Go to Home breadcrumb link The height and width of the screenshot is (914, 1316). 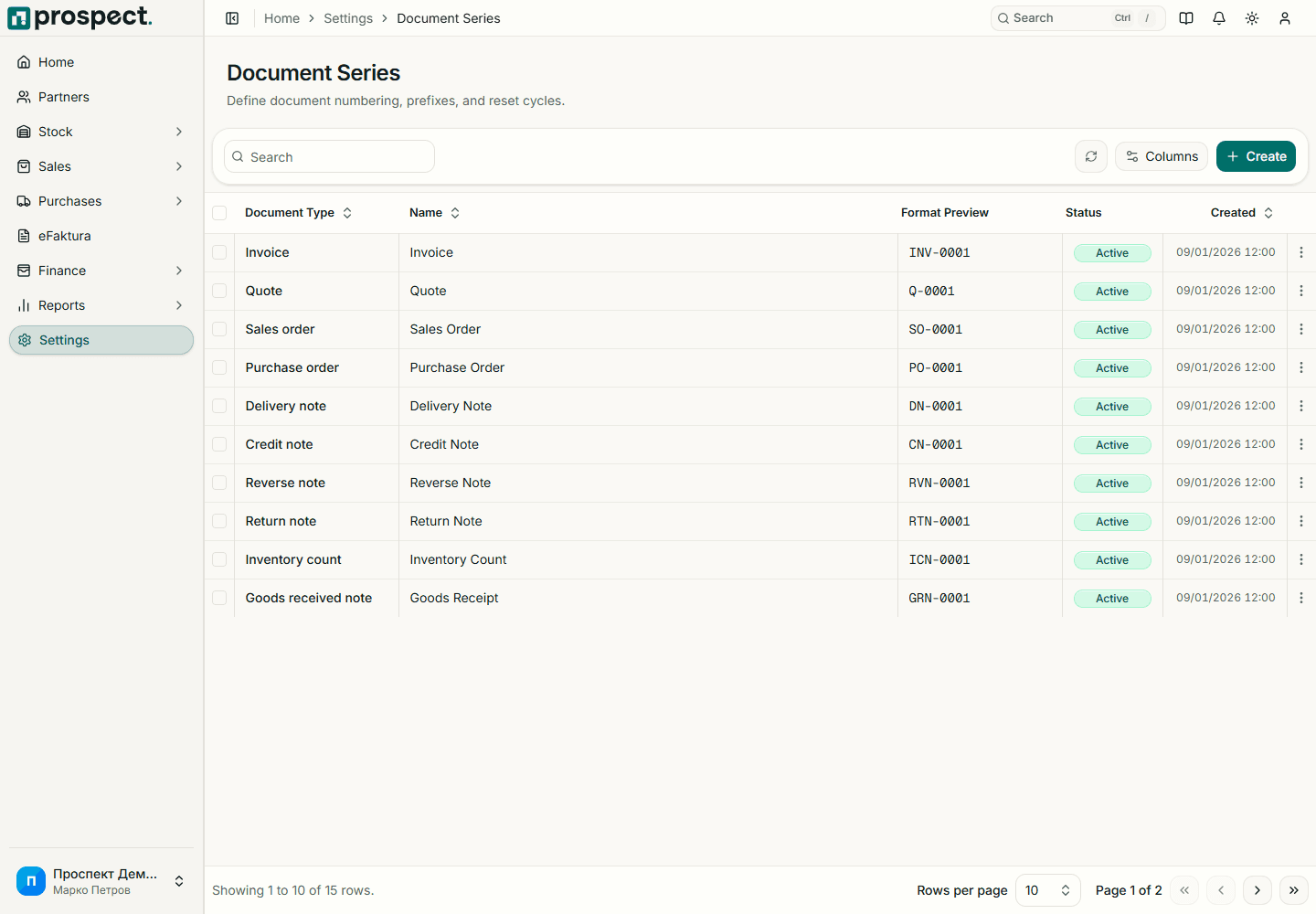click(281, 18)
